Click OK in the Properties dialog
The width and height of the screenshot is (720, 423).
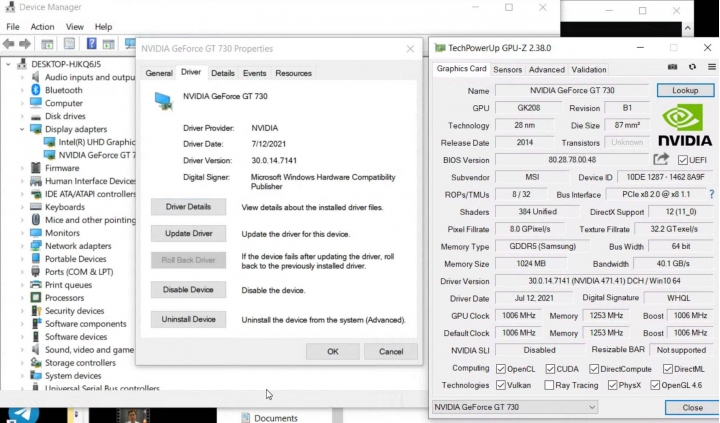(x=332, y=351)
